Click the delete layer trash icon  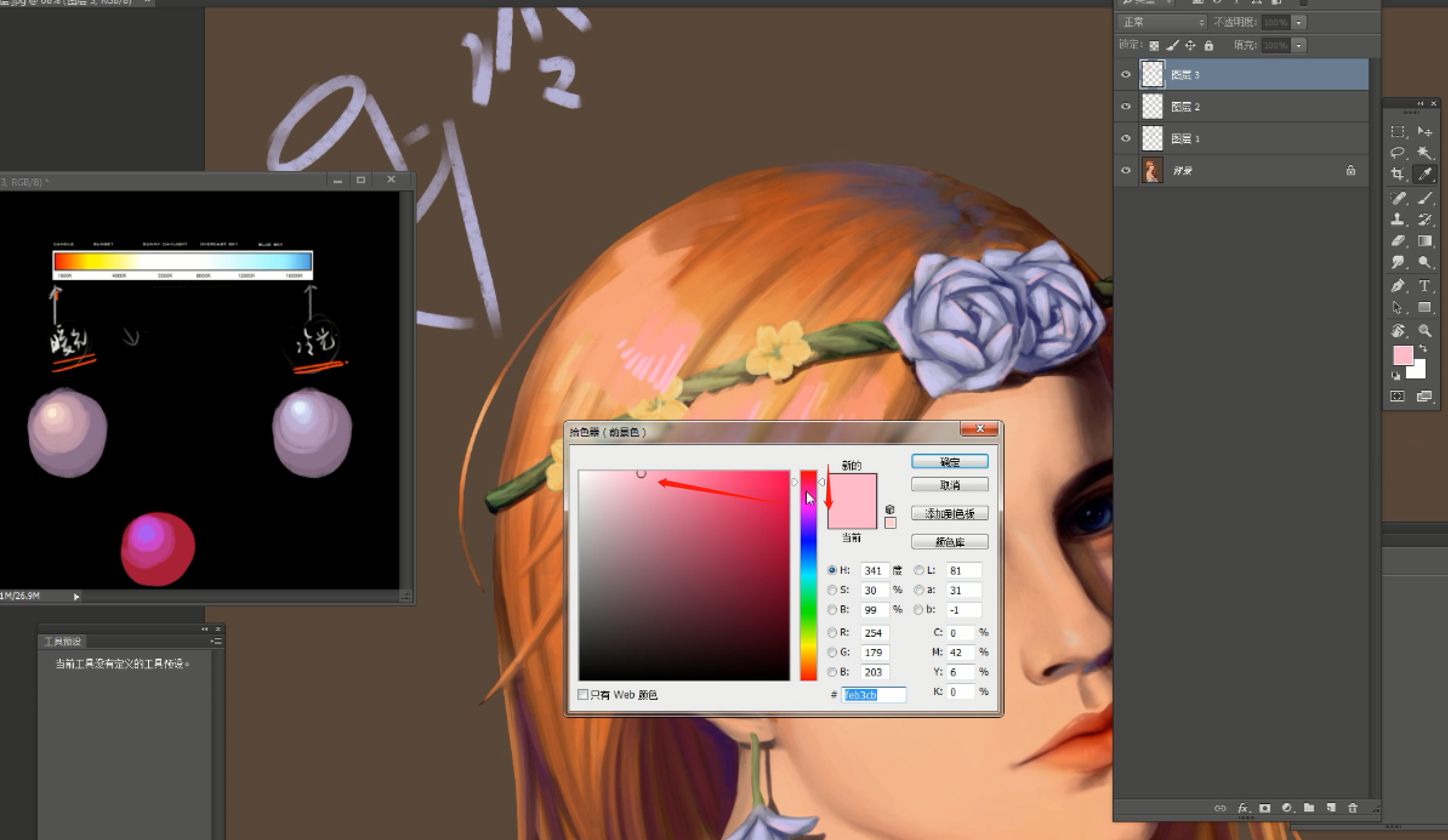1352,808
